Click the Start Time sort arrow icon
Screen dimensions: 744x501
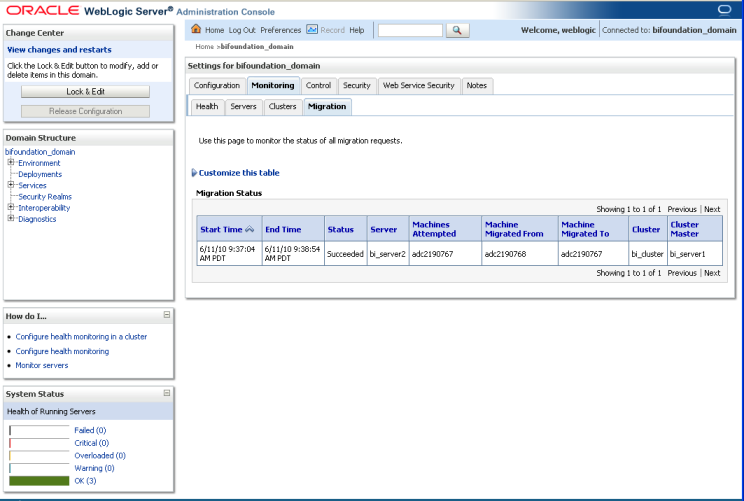pos(250,229)
